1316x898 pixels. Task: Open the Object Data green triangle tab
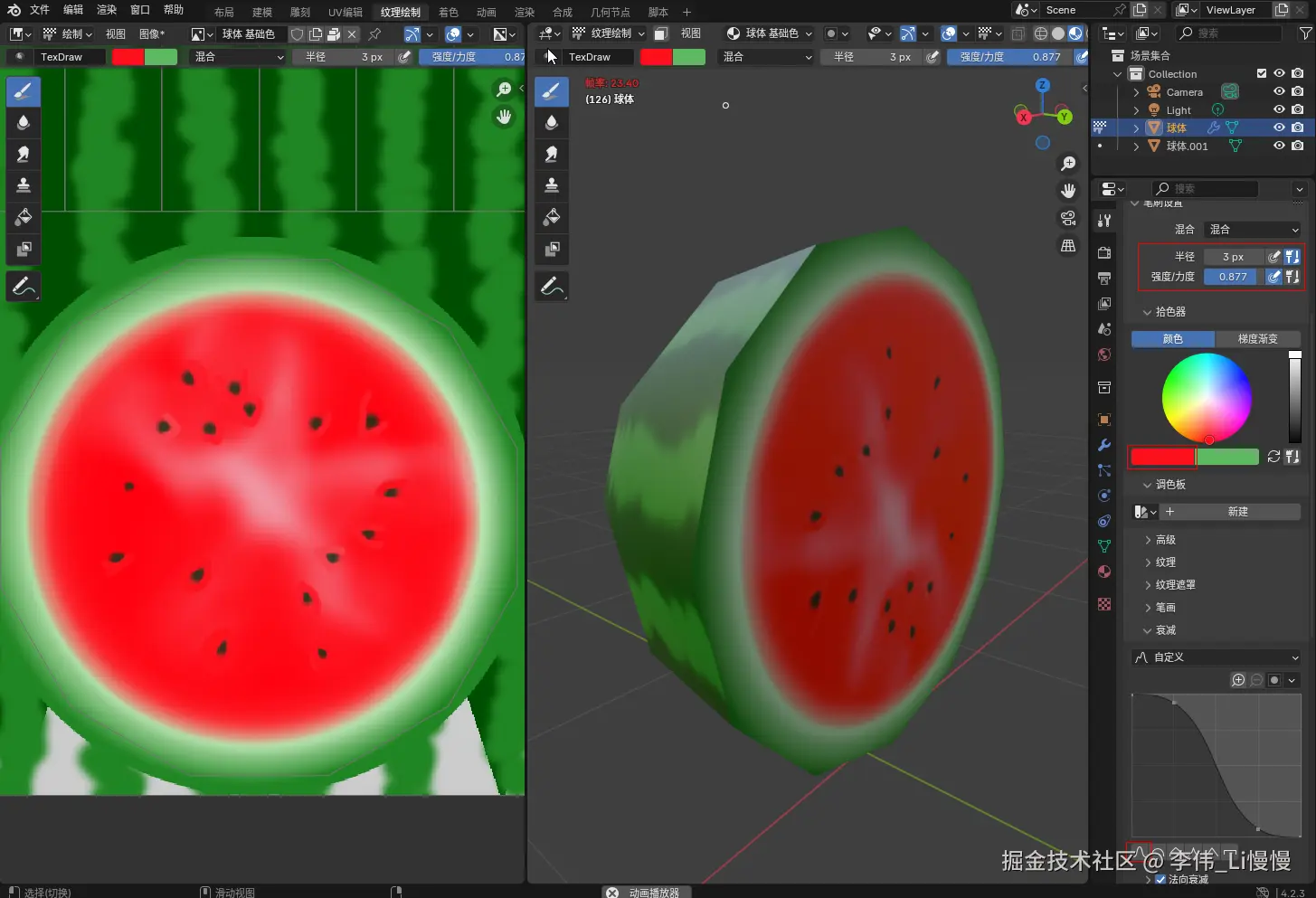coord(1104,546)
